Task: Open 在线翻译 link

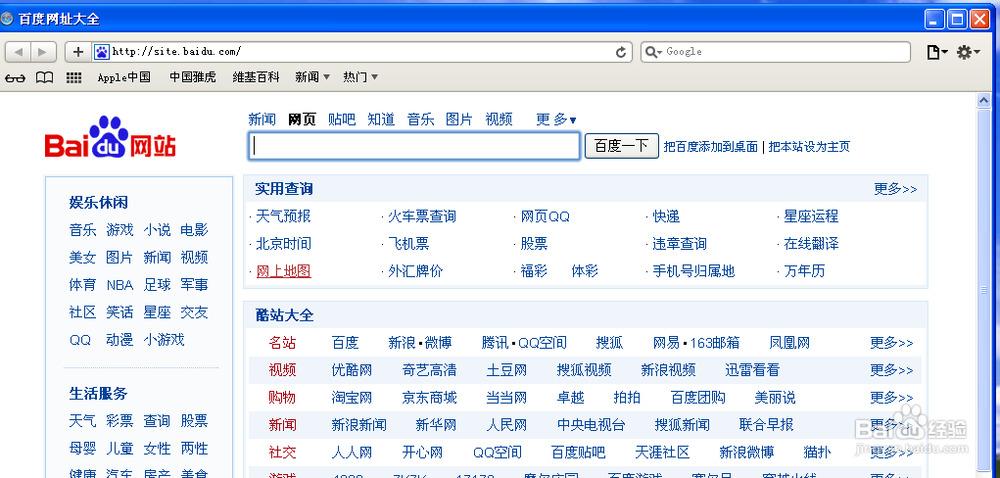Action: click(811, 243)
